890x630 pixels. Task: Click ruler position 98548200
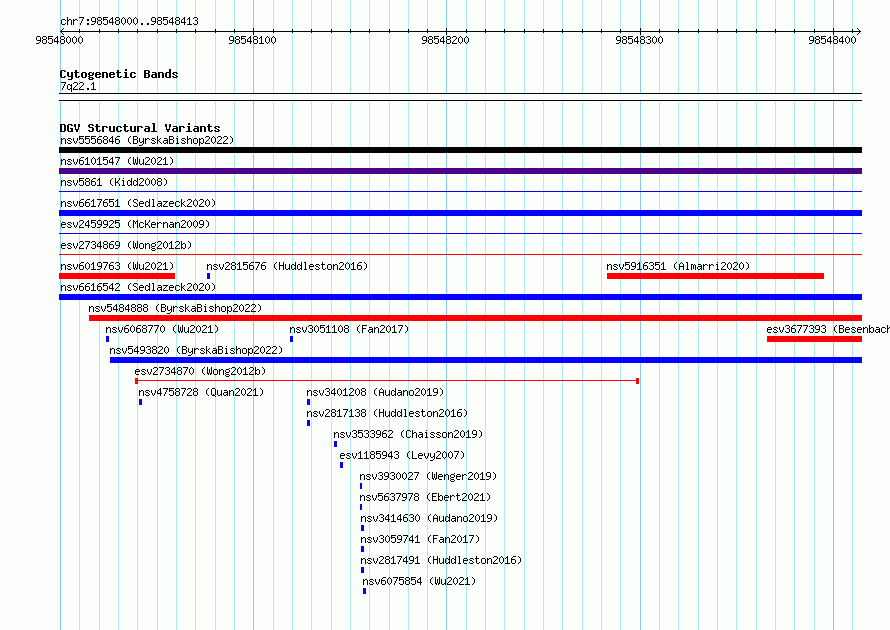point(446,40)
